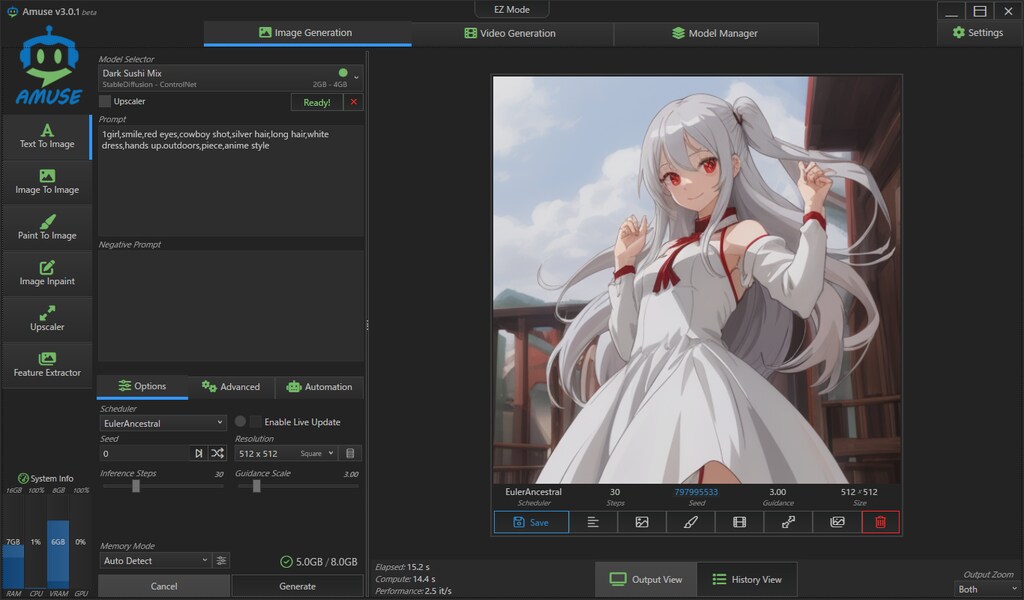Click the expand arrows icon below the preview

[787, 522]
